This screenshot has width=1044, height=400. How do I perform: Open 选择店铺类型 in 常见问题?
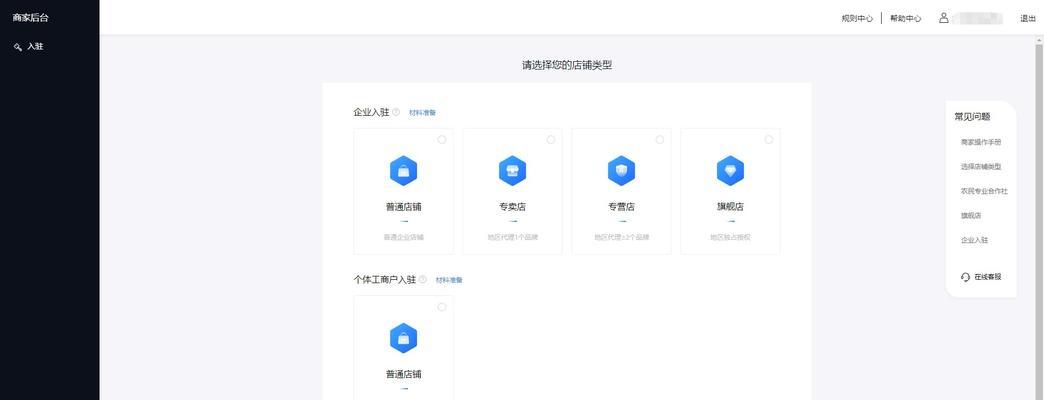pyautogui.click(x=981, y=166)
